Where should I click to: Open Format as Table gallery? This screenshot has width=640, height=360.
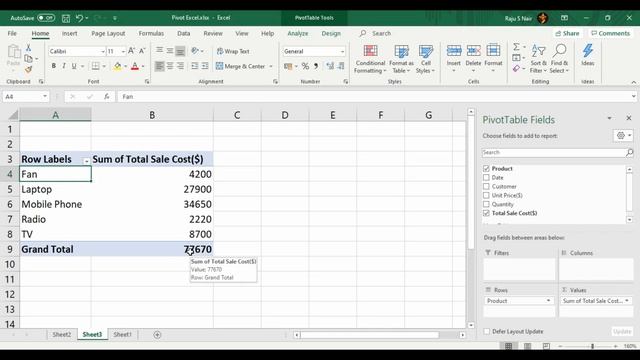401,59
